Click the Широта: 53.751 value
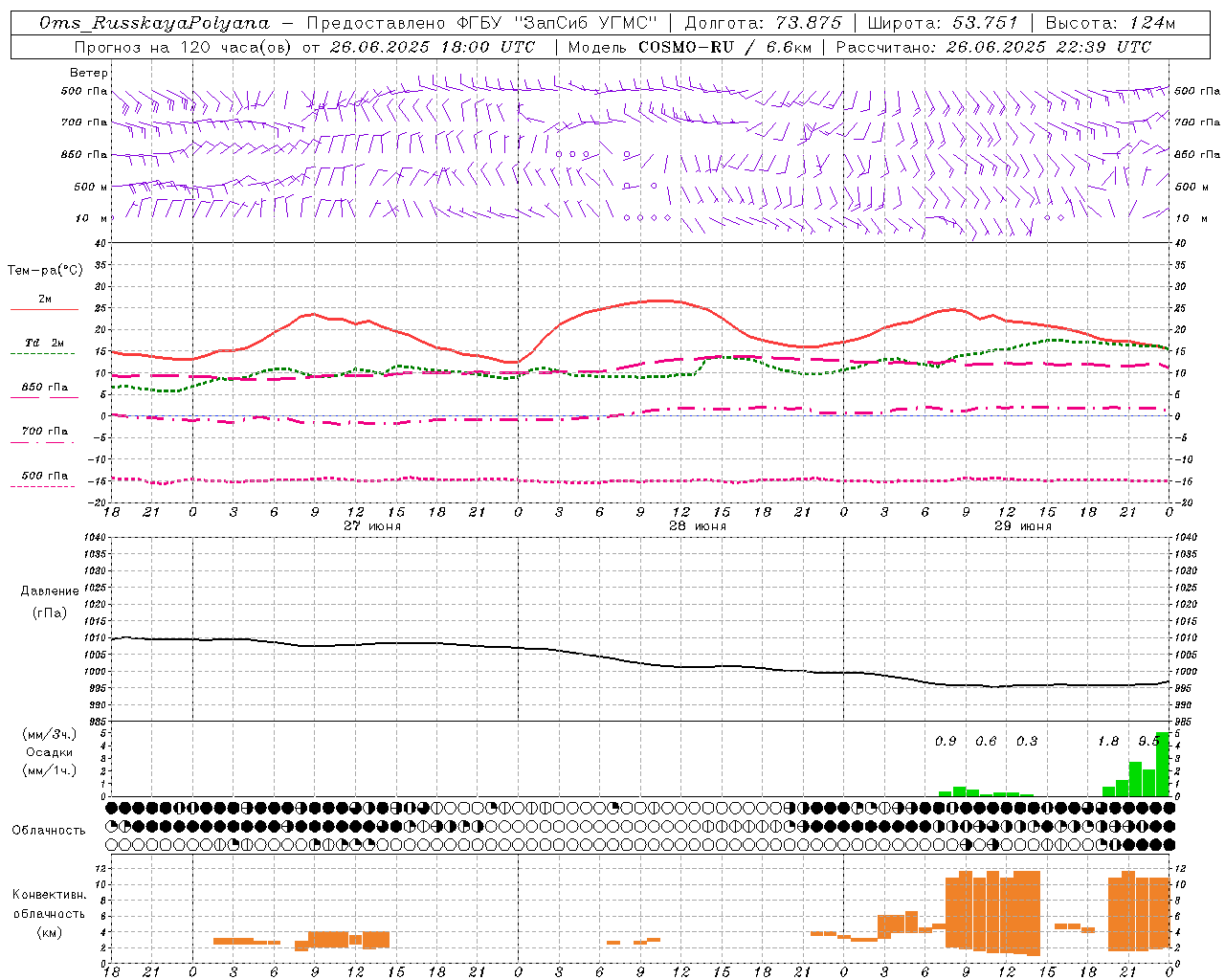This screenshot has height=980, width=1225. tap(943, 23)
